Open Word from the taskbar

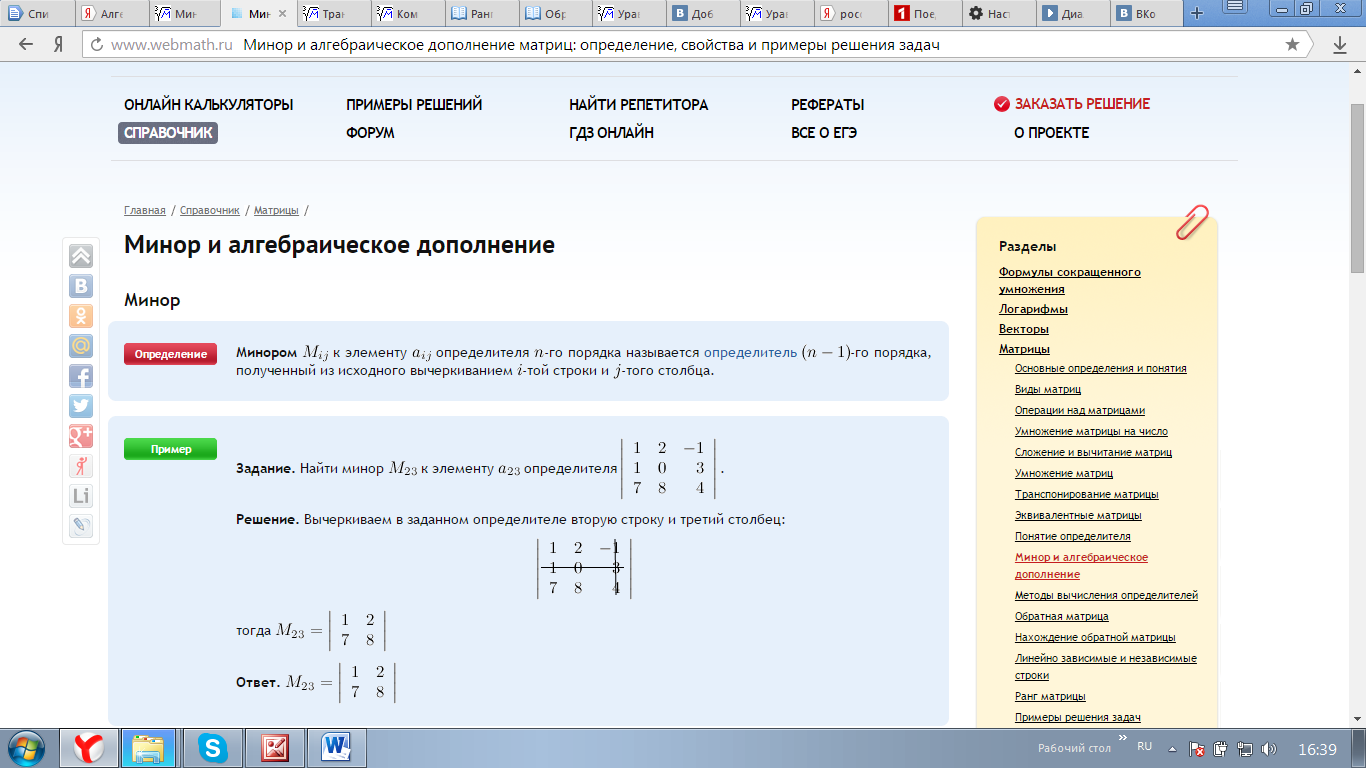click(336, 747)
